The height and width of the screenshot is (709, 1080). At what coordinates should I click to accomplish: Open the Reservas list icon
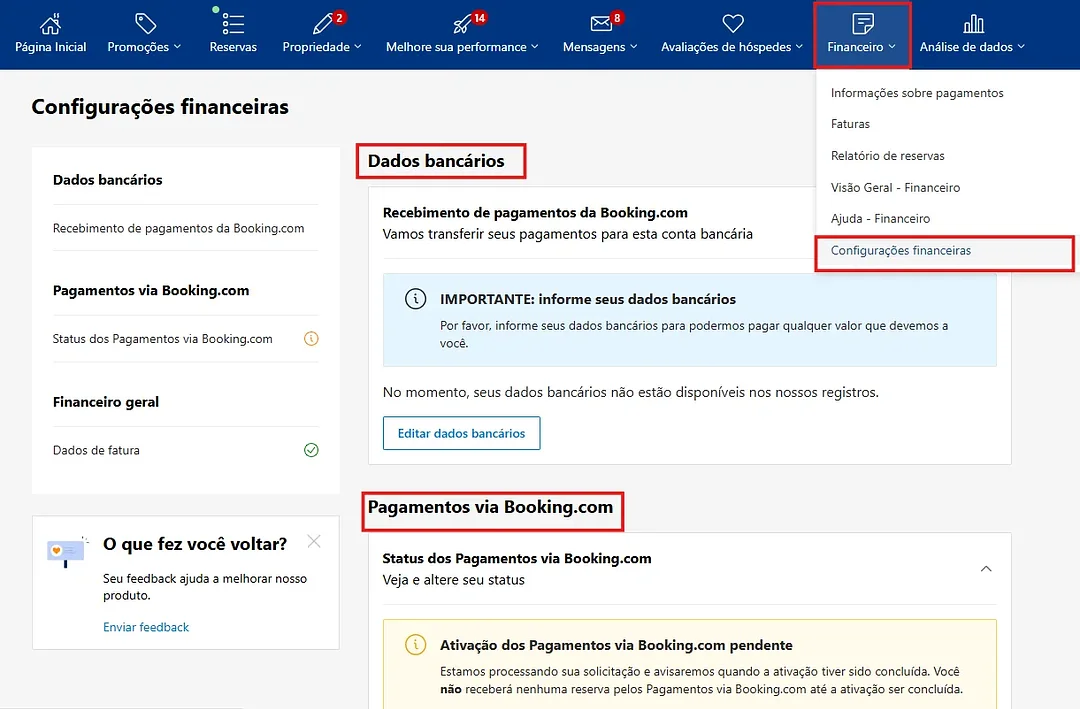point(233,24)
